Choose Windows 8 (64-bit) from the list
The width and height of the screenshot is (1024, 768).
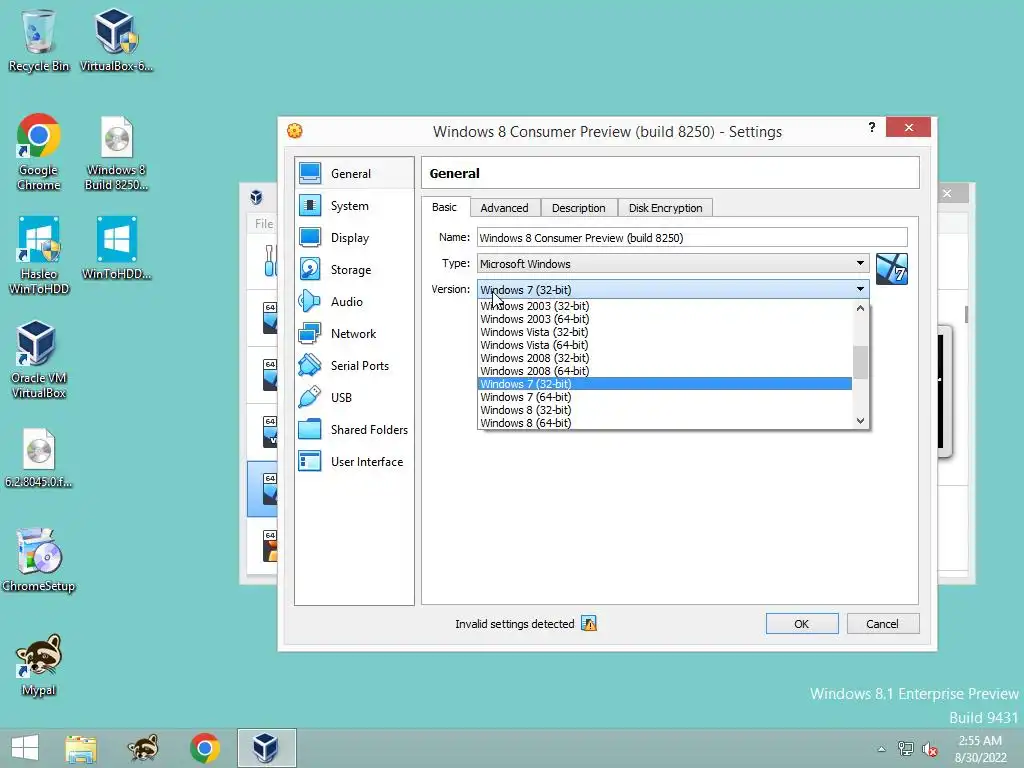[x=664, y=423]
